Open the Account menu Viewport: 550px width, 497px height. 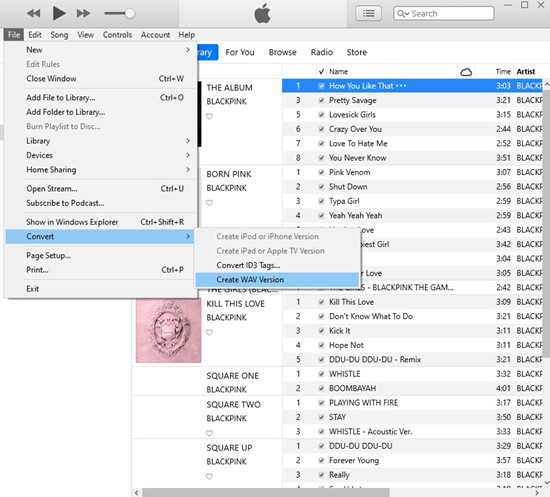pyautogui.click(x=155, y=35)
